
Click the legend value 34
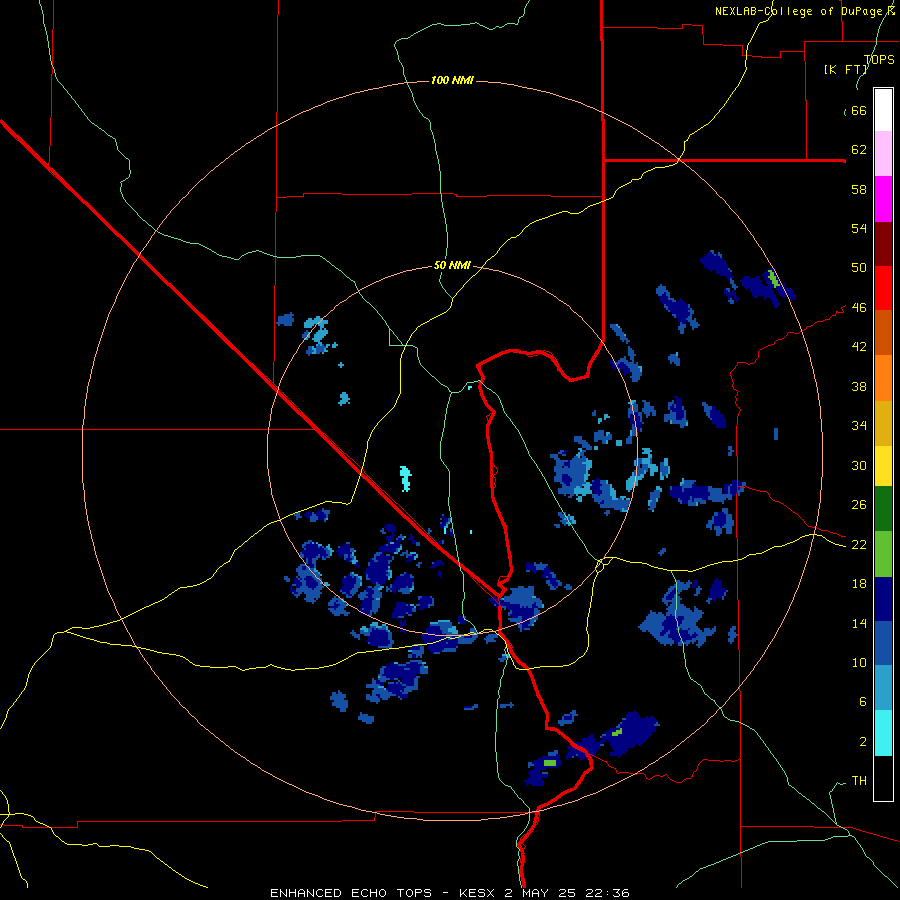pos(859,426)
